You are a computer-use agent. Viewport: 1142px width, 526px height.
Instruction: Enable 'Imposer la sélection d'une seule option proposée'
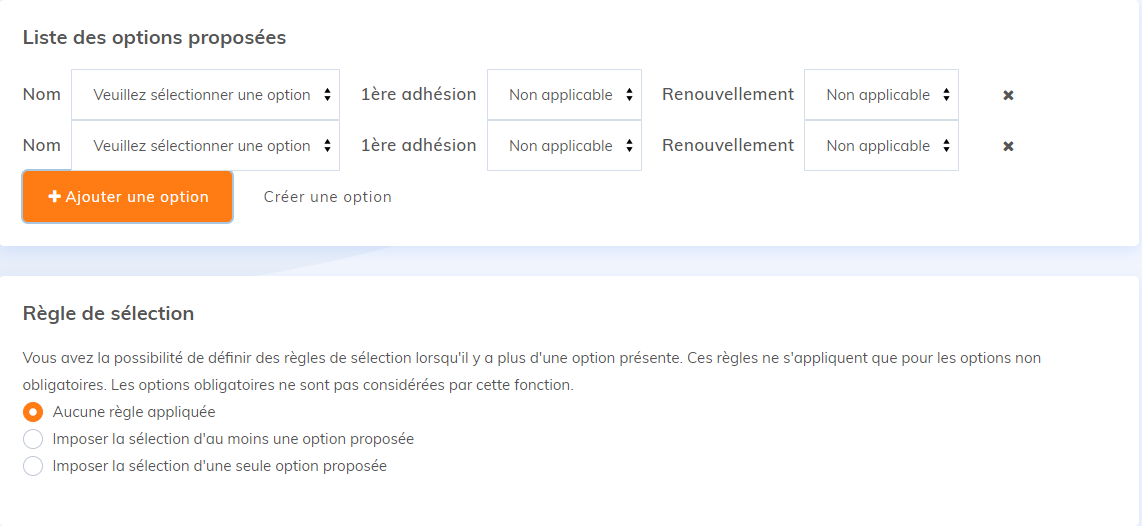point(33,466)
